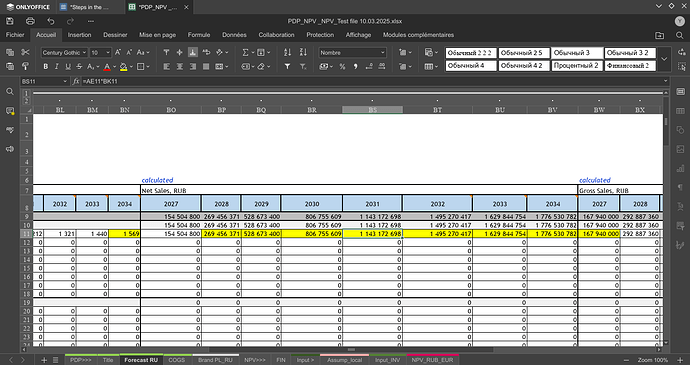
Task: Click the cell reference box BS11
Action: (44, 81)
